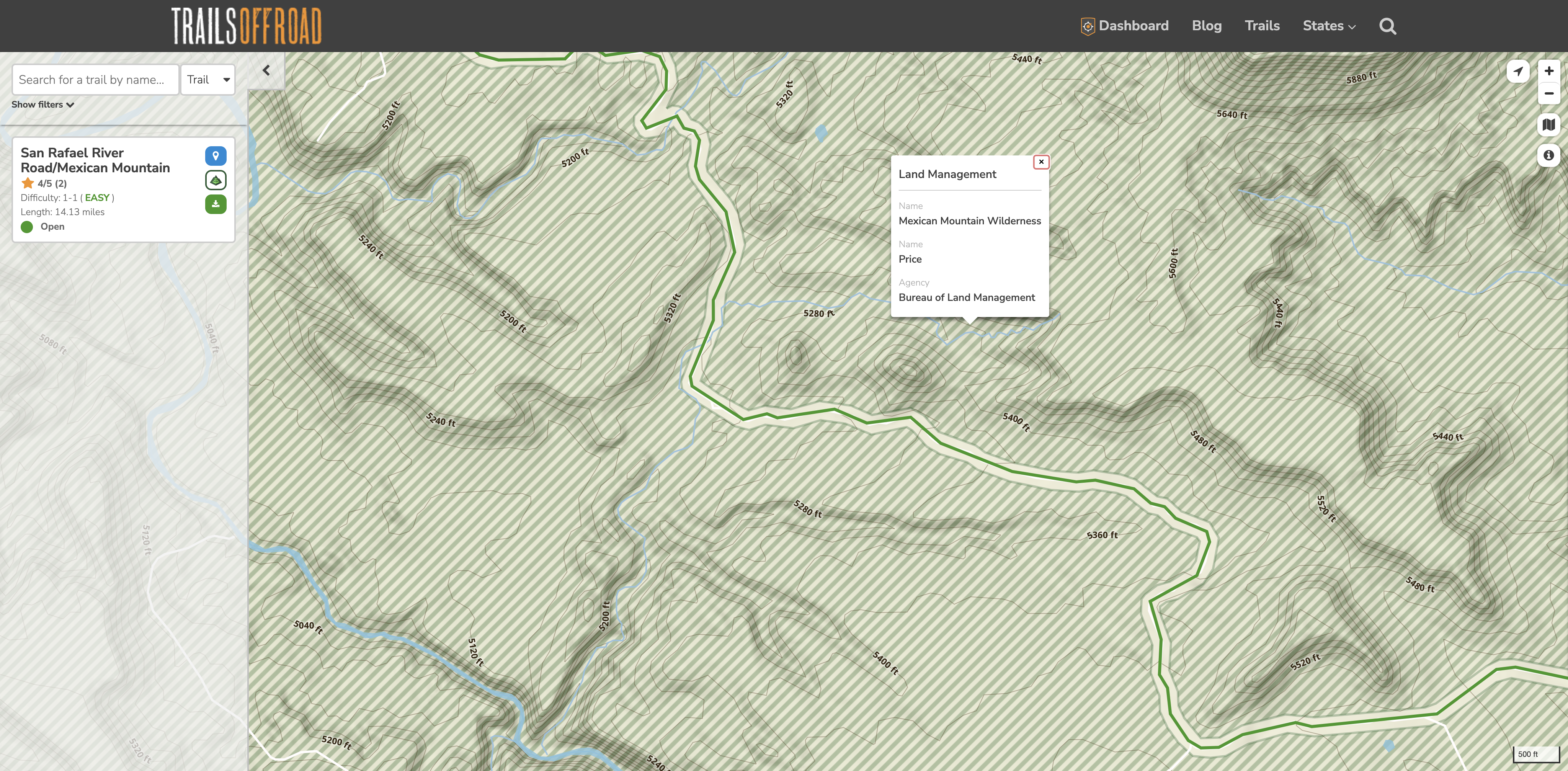Expand the States dropdown menu
This screenshot has height=771, width=1568.
click(1329, 26)
